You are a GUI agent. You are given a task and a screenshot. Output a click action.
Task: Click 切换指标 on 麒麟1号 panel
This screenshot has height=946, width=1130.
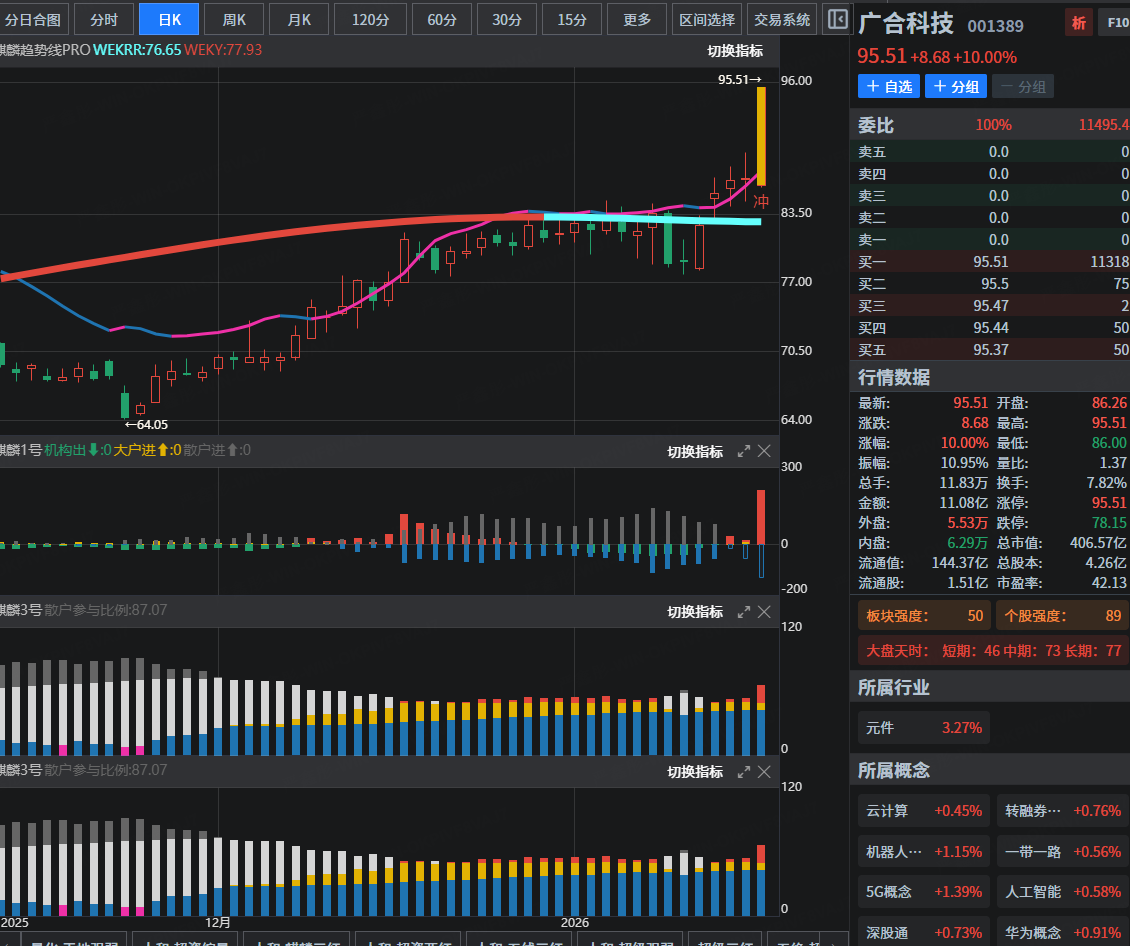pyautogui.click(x=695, y=452)
